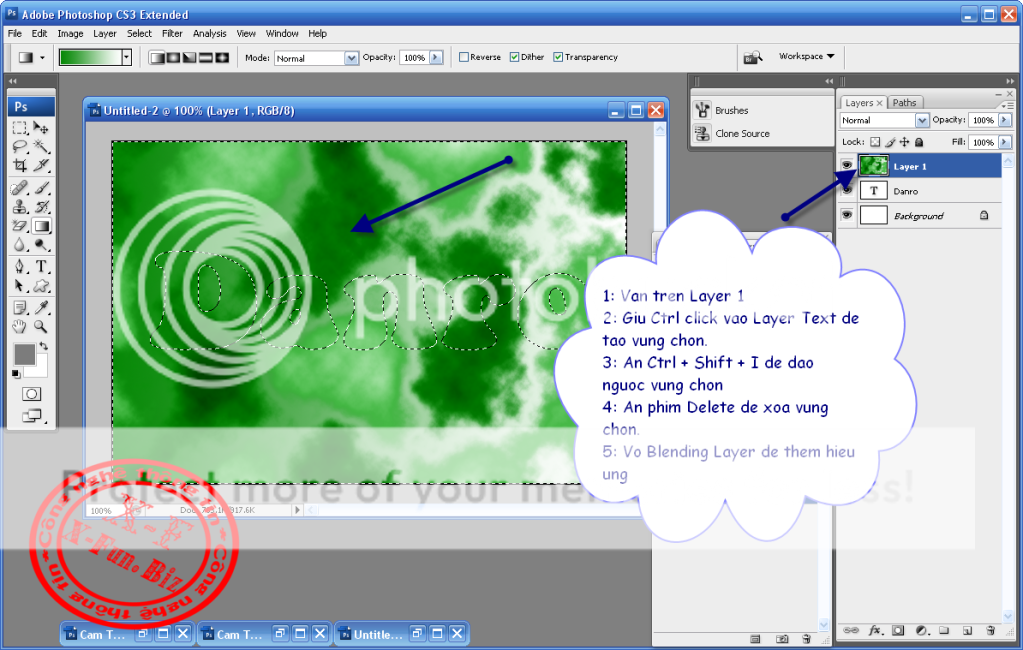Toggle lock position
This screenshot has width=1023, height=650.
click(904, 142)
